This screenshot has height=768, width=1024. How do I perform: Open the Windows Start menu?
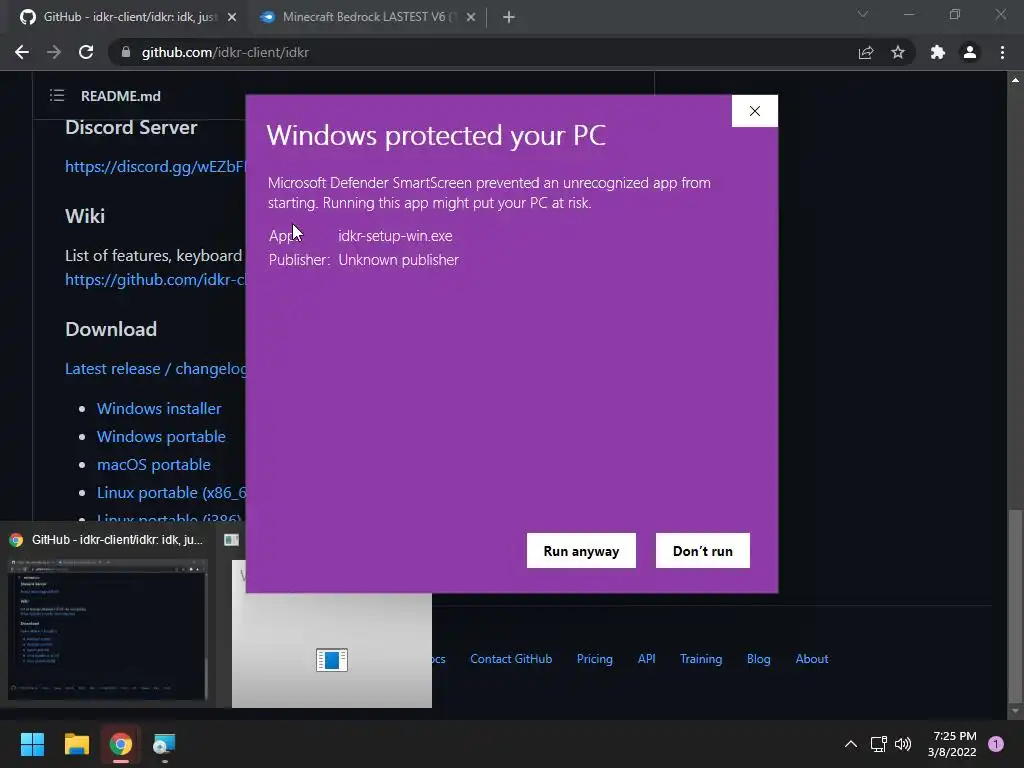(x=32, y=744)
